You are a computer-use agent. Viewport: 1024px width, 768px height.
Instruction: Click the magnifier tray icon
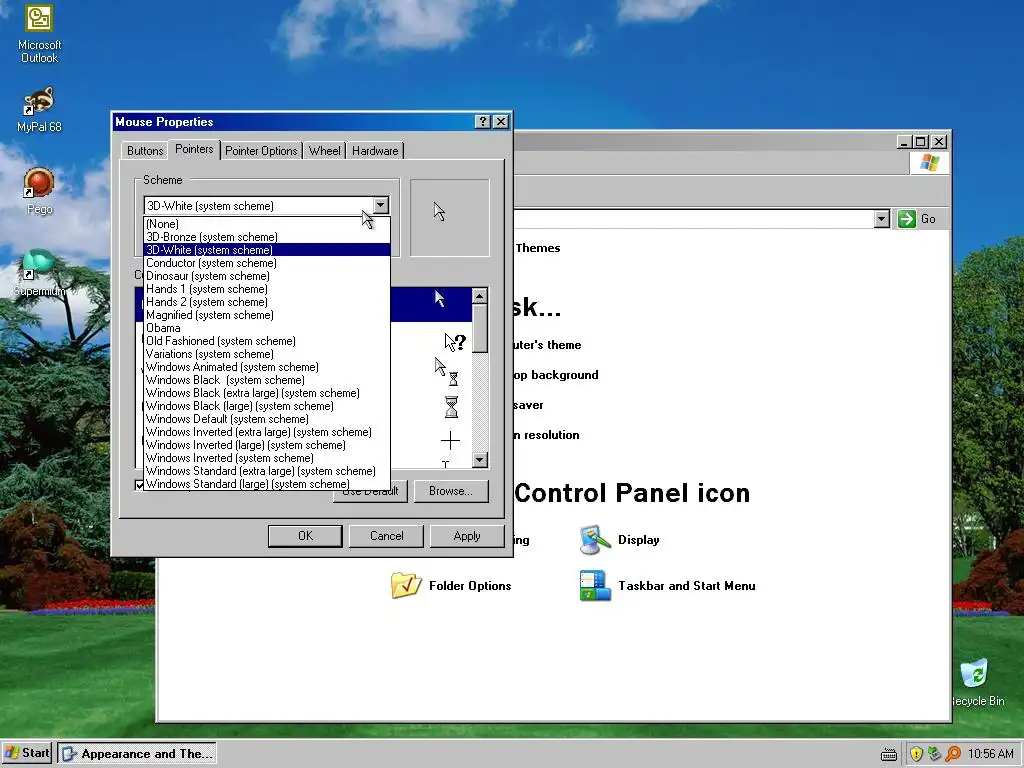(x=953, y=754)
